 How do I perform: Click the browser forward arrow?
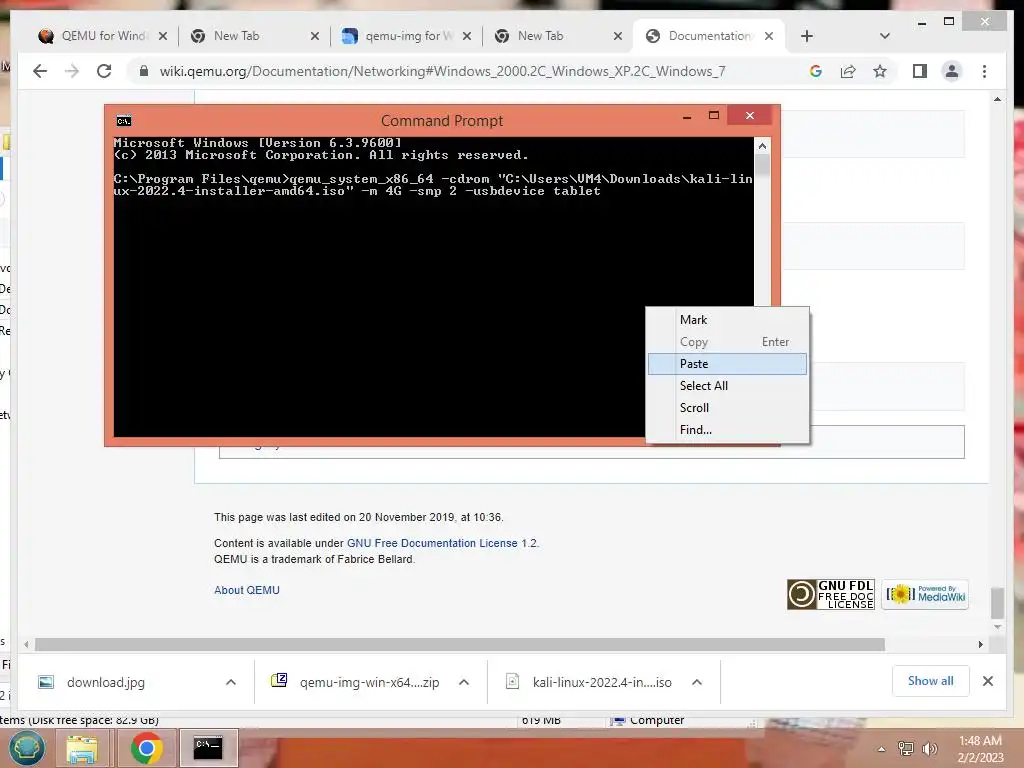pyautogui.click(x=72, y=71)
